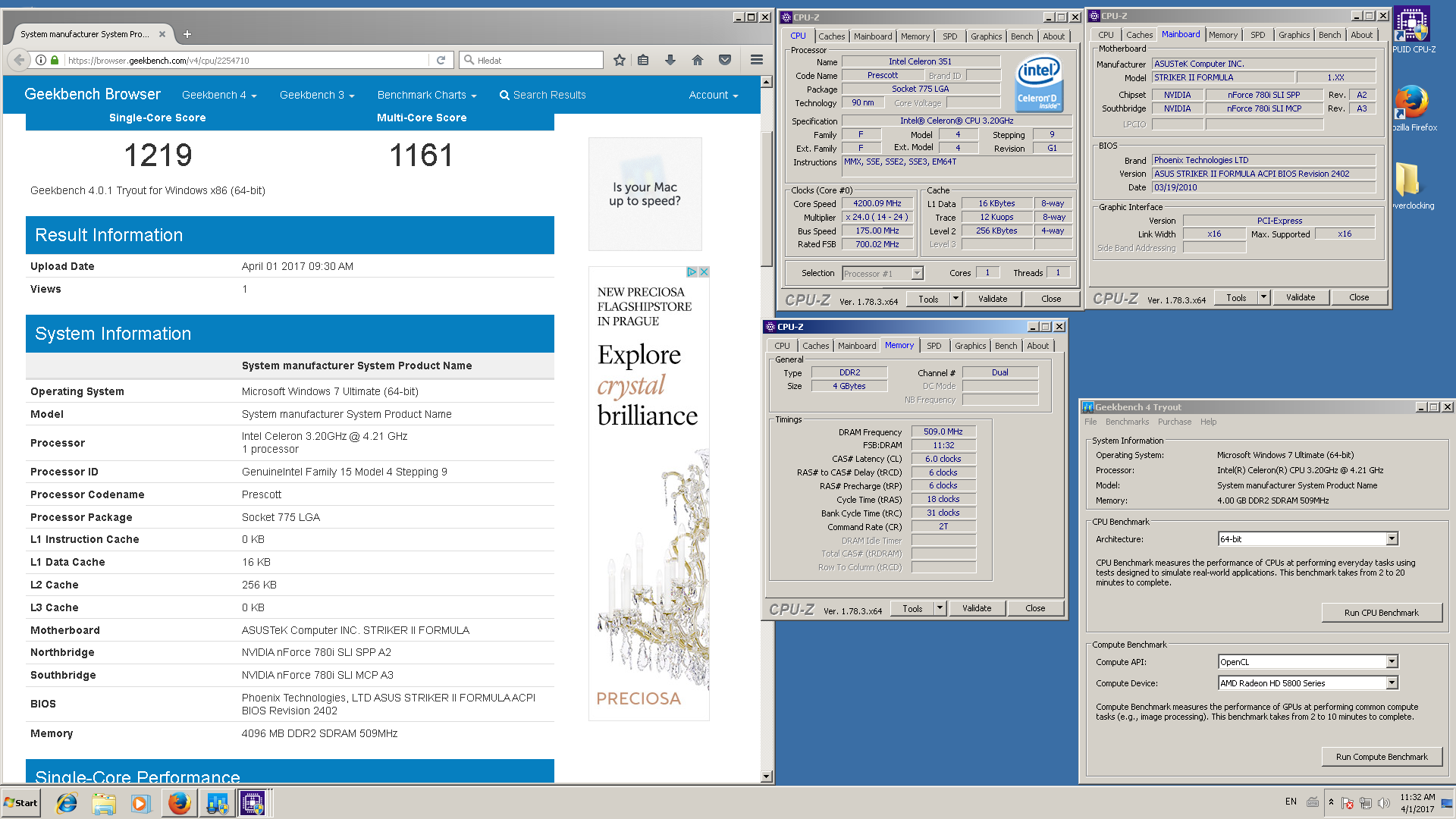Click Run Compute Benchmark button

click(1381, 757)
